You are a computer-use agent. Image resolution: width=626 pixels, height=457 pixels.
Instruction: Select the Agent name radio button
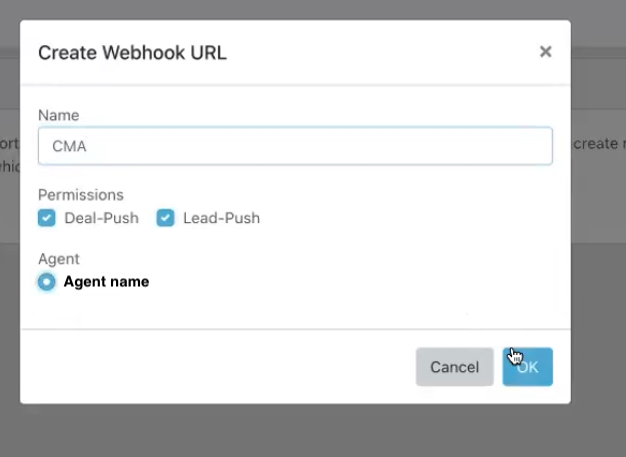(47, 282)
